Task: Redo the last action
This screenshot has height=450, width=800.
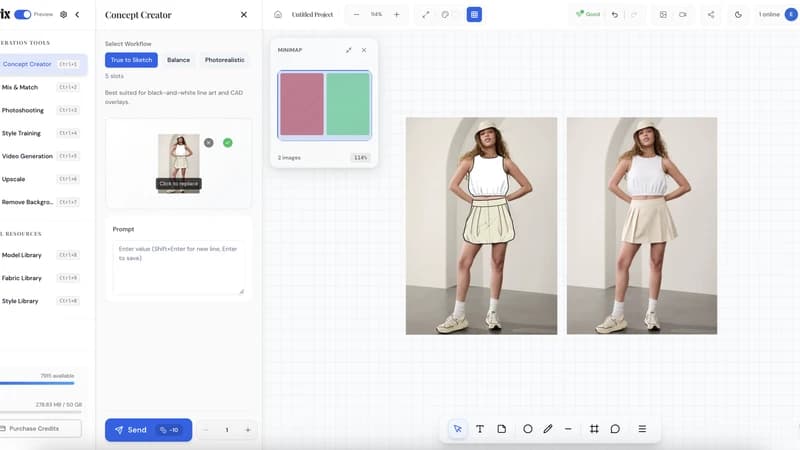Action: pyautogui.click(x=634, y=14)
